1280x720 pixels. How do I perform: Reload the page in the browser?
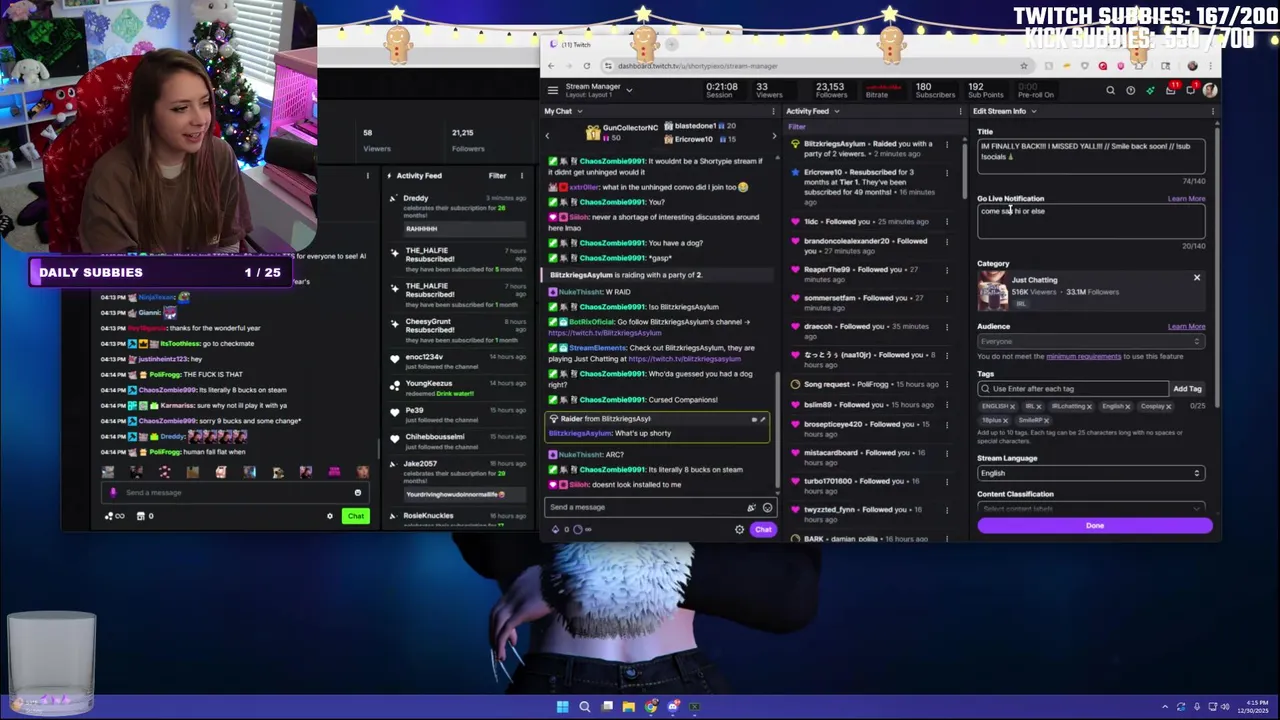587,66
